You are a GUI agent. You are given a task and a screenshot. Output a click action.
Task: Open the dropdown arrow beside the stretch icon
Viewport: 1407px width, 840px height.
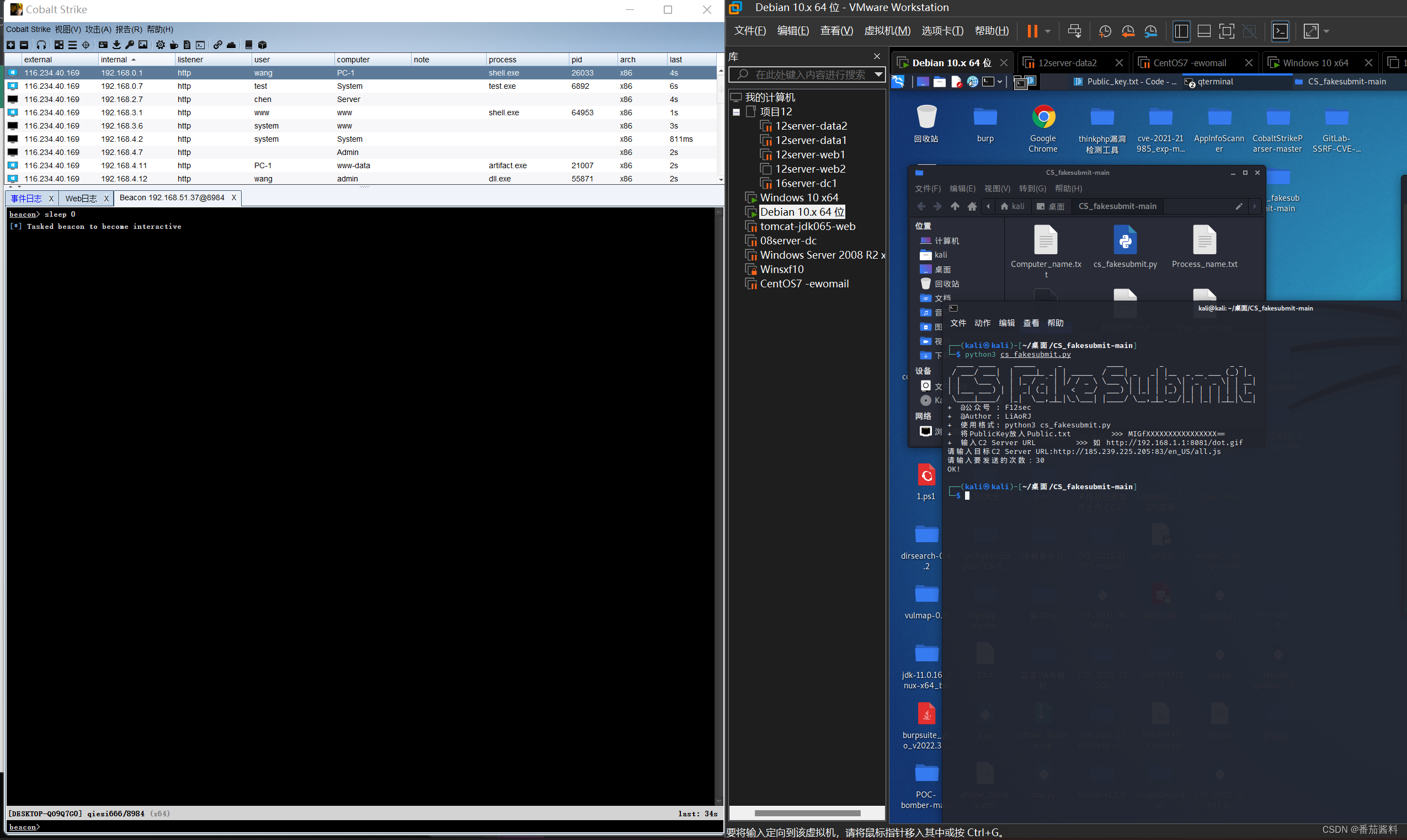pos(1326,31)
